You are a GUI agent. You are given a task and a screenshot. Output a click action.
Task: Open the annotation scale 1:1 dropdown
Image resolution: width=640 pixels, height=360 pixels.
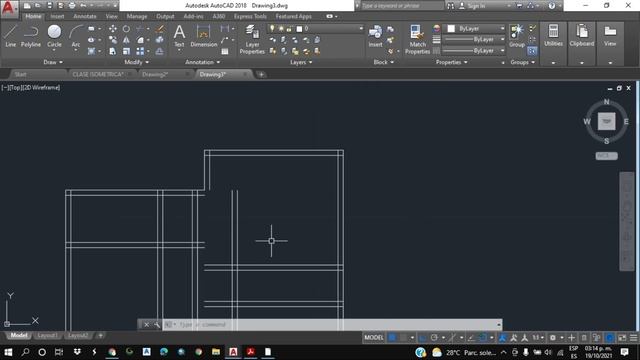[538, 338]
